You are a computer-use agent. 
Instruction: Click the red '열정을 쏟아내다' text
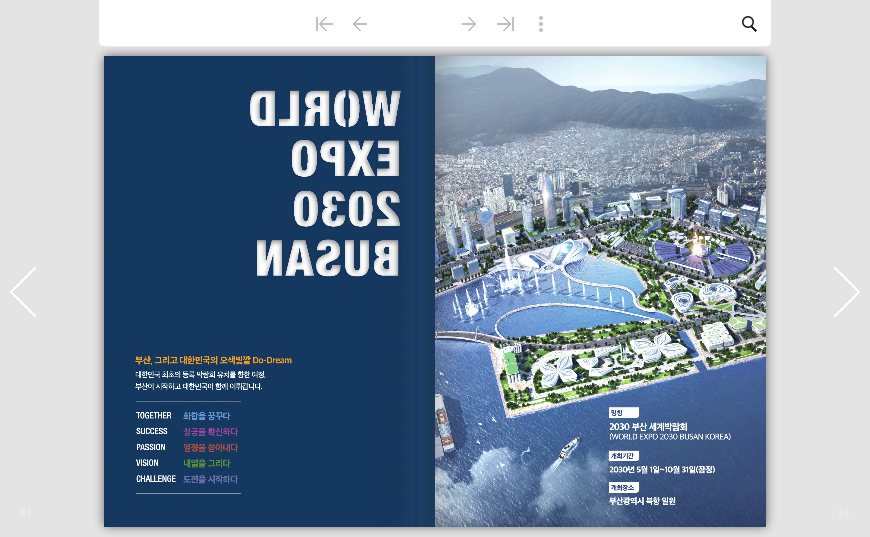(210, 447)
